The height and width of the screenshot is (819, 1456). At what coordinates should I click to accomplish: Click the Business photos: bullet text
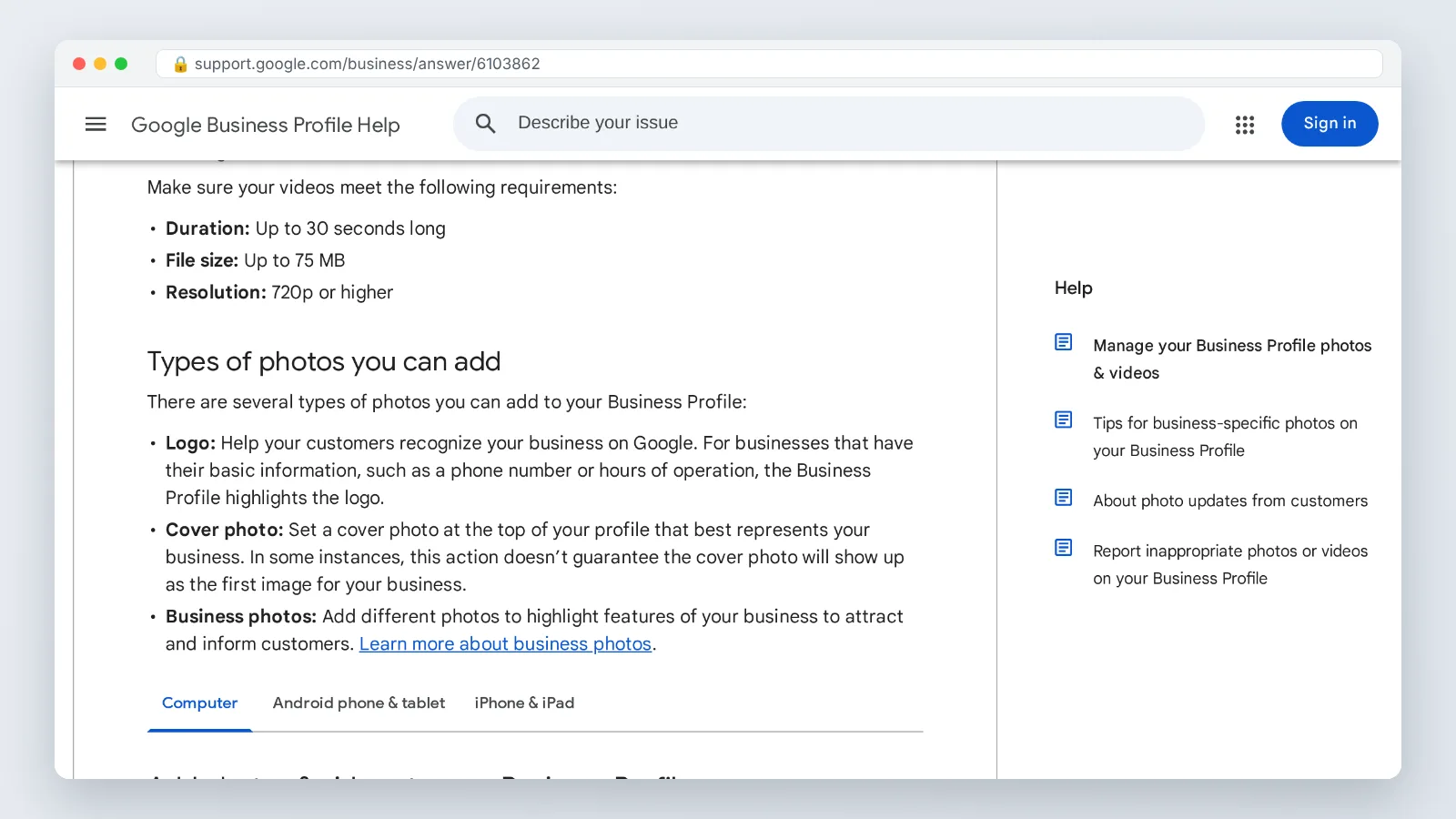[534, 630]
